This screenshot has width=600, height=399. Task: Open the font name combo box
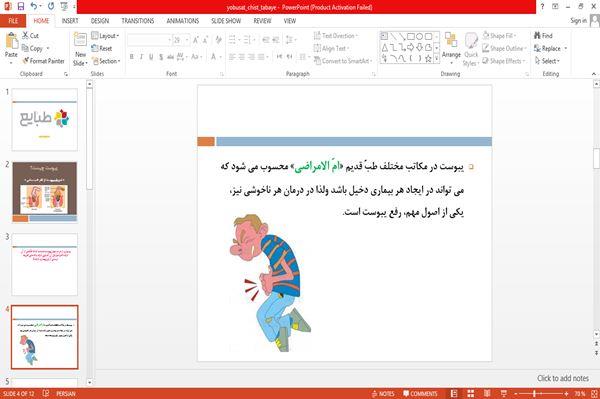click(x=149, y=40)
